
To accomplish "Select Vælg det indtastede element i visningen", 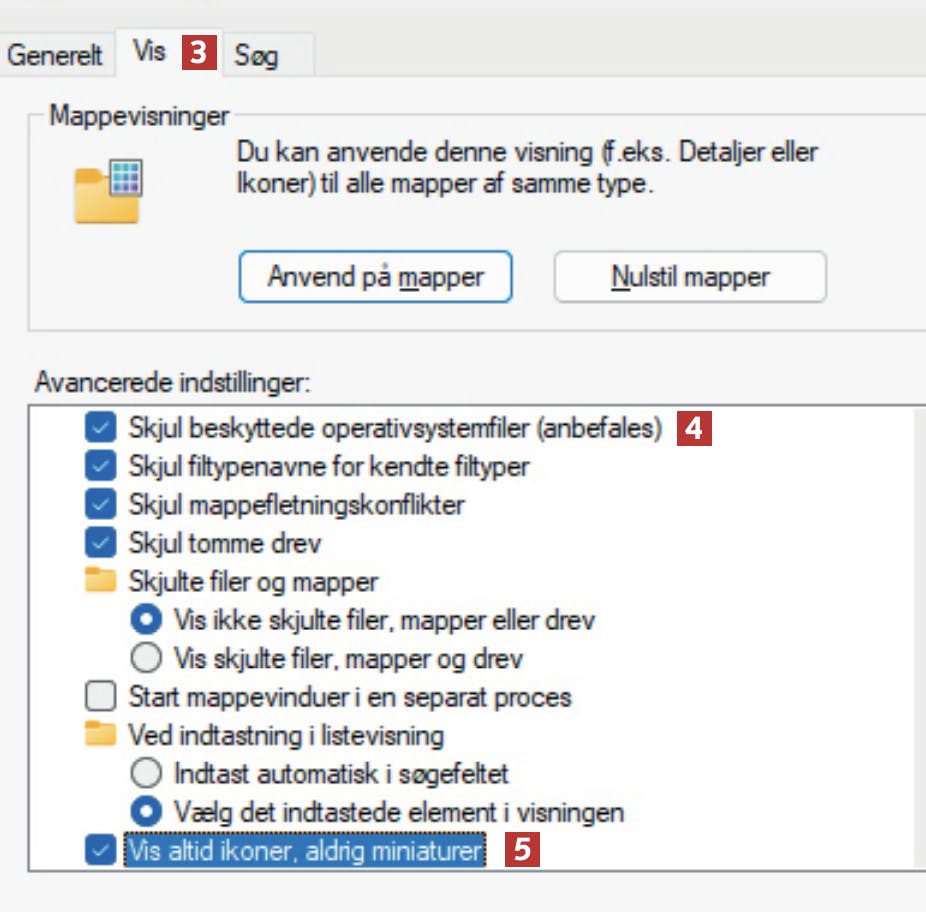I will tap(147, 811).
